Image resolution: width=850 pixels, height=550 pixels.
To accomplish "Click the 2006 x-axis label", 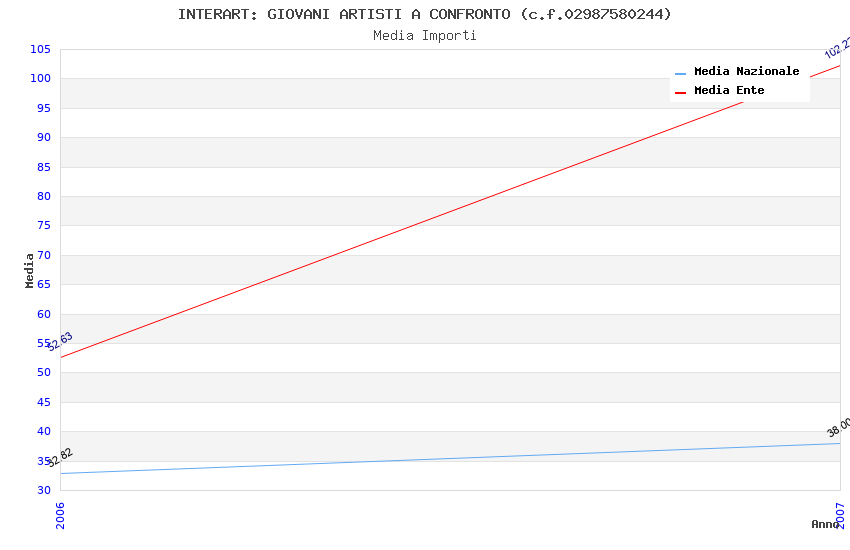I will click(60, 515).
